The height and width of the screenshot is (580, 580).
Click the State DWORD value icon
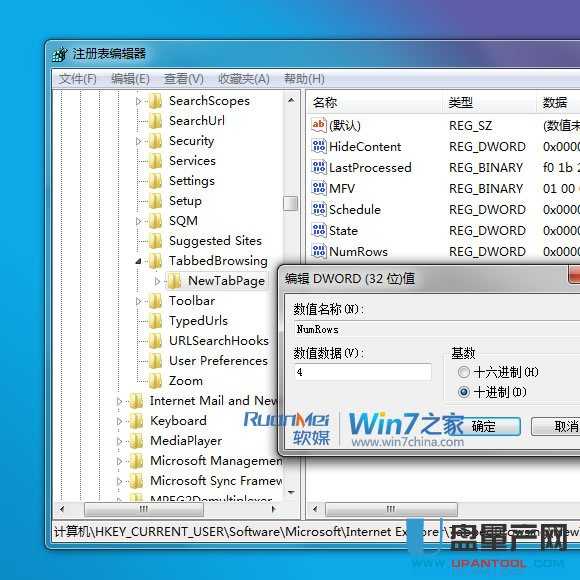[319, 230]
